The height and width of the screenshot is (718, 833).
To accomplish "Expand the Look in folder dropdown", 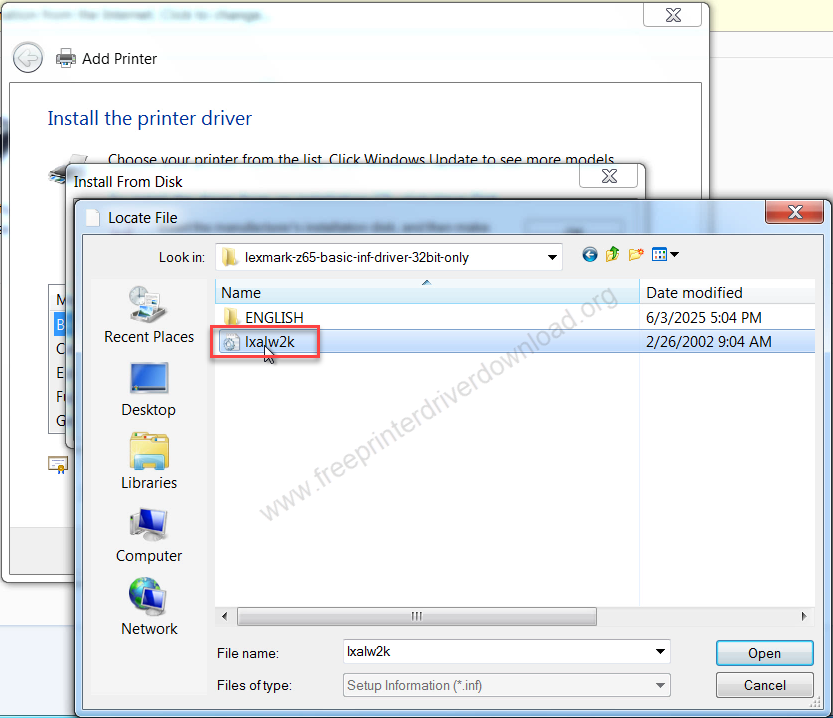I will coord(552,258).
